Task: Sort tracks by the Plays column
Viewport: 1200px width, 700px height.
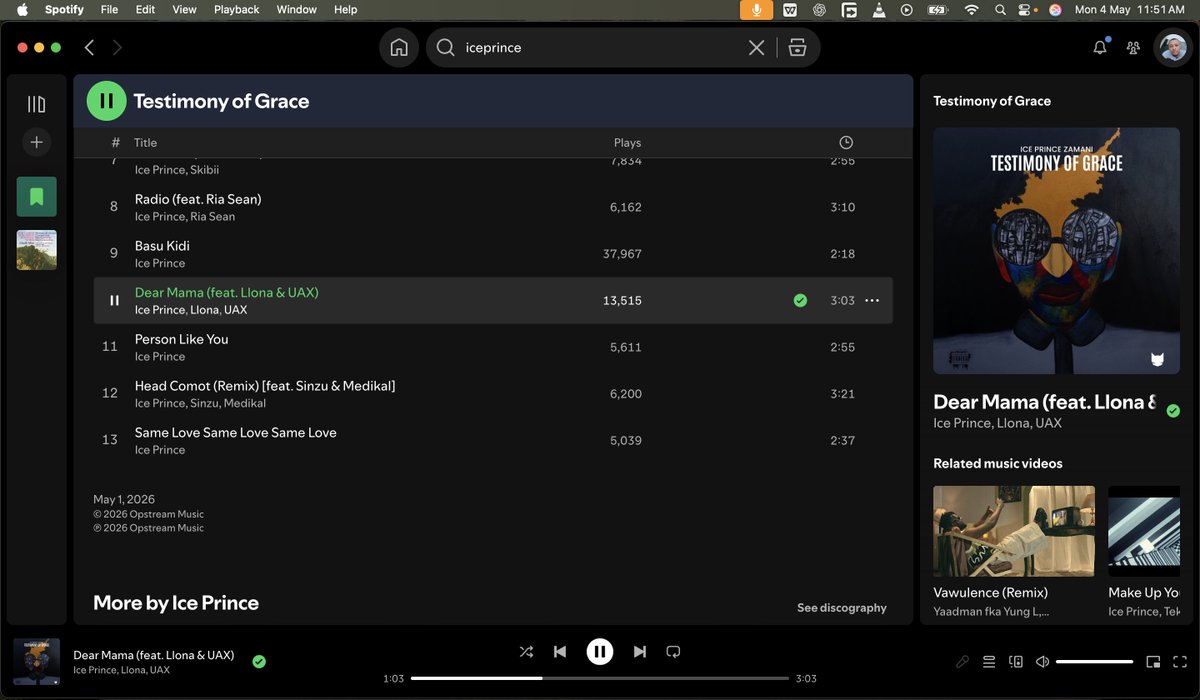Action: (x=627, y=143)
